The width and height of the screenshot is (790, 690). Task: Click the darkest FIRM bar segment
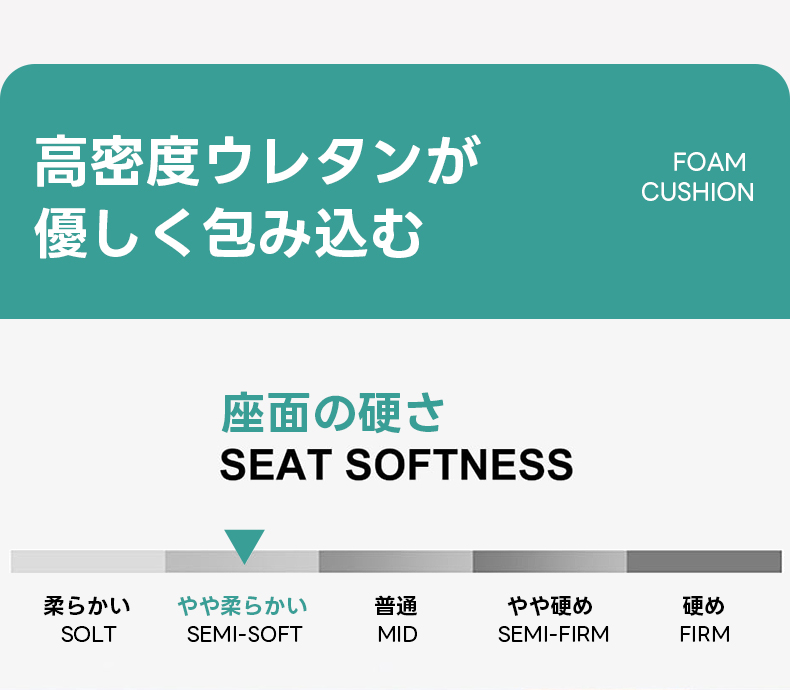704,562
